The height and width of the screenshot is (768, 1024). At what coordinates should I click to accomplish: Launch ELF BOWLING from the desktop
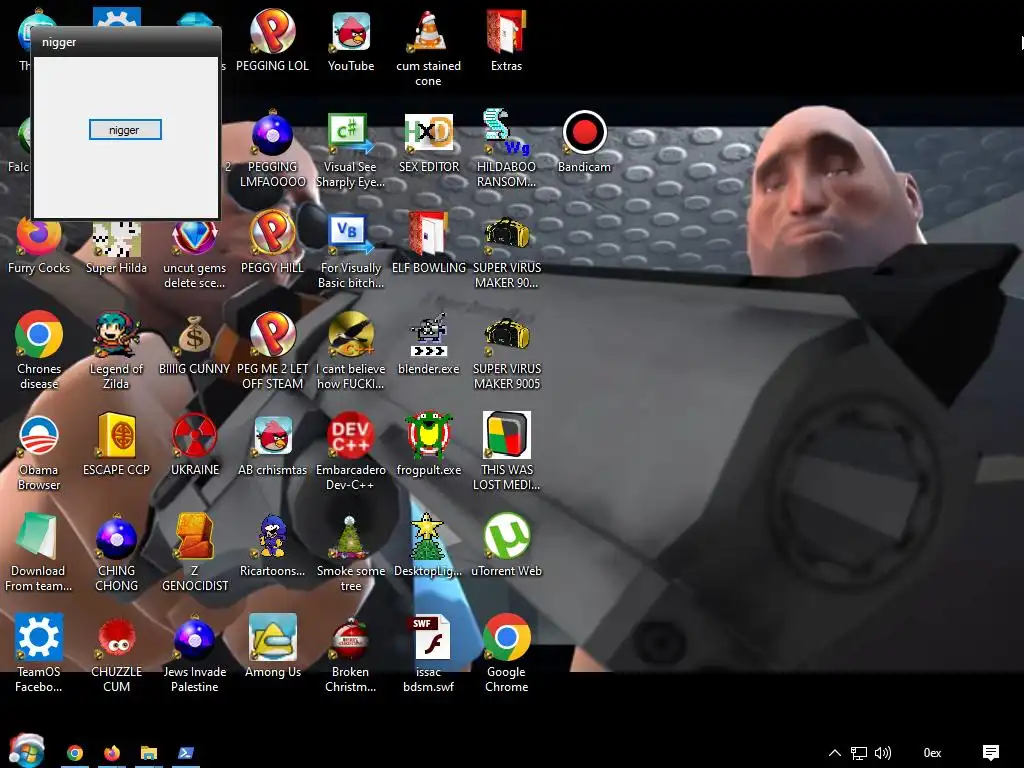428,234
